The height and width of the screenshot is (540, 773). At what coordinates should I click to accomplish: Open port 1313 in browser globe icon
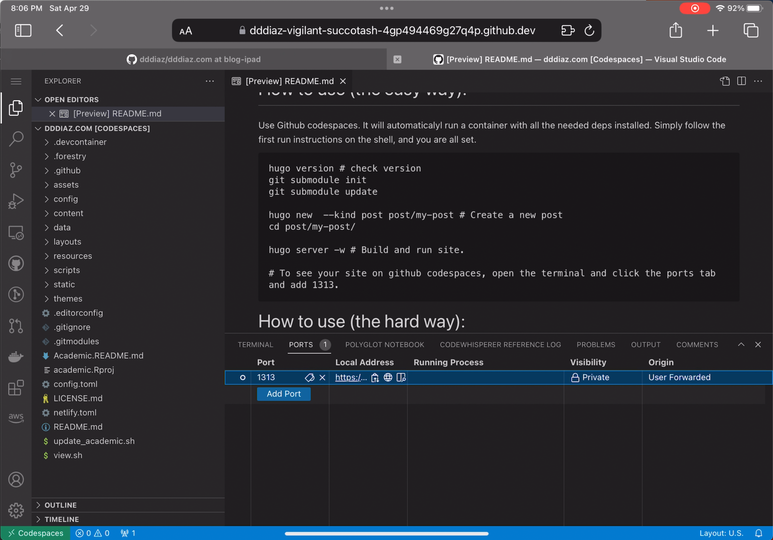tap(388, 378)
